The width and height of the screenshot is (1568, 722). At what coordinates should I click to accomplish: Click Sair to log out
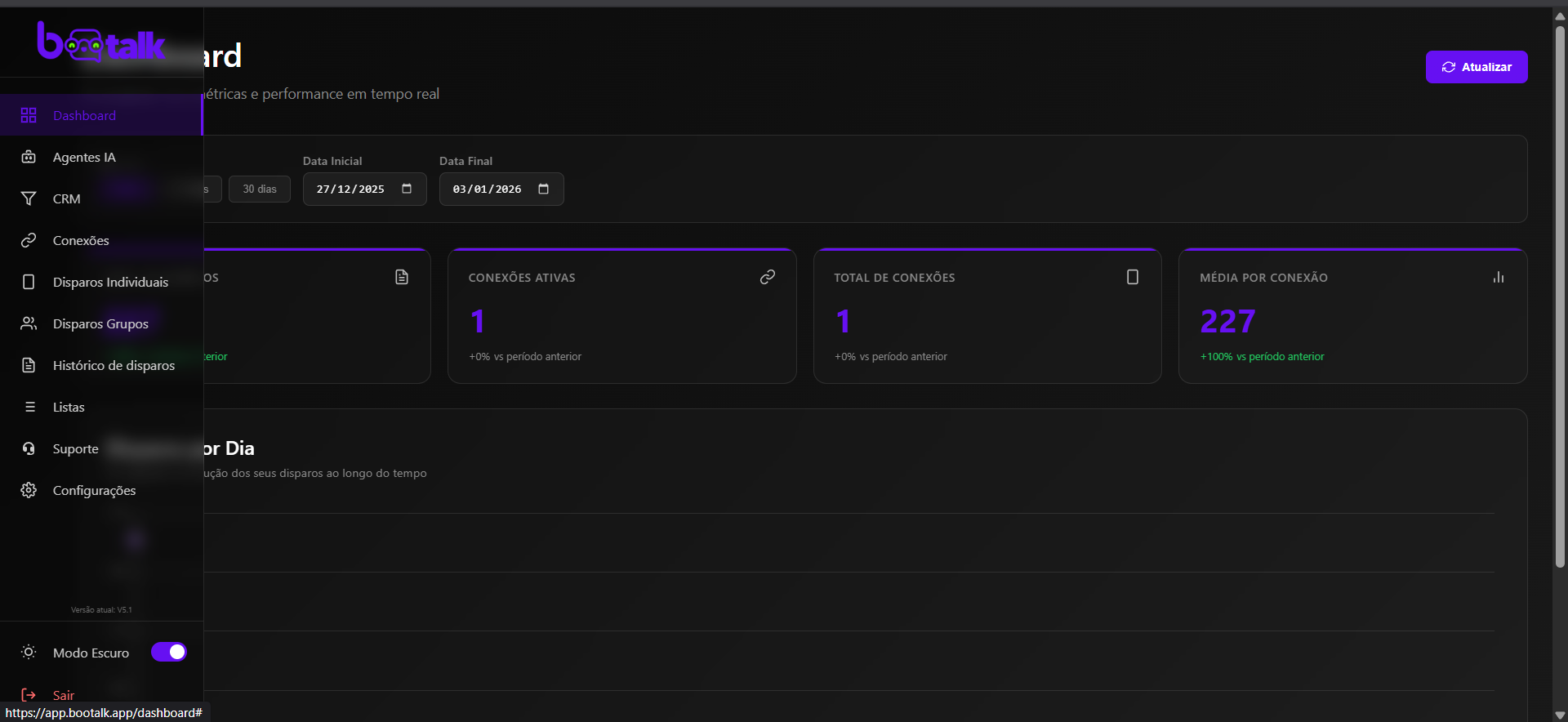pyautogui.click(x=63, y=695)
